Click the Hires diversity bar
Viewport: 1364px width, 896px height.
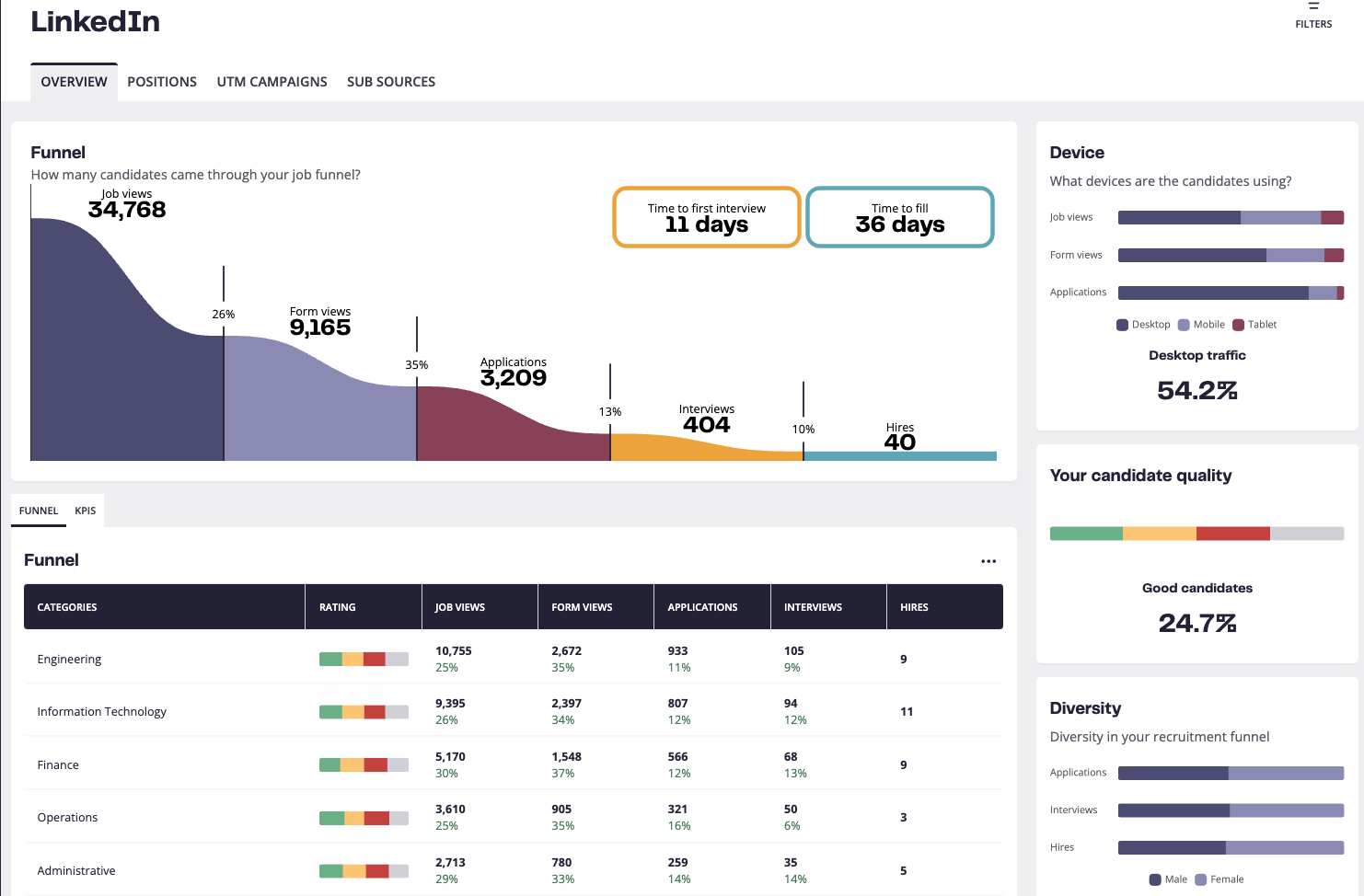click(x=1231, y=847)
